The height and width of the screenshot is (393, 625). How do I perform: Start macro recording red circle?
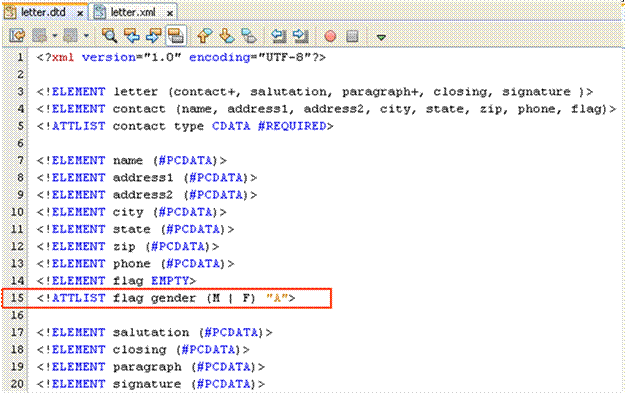pyautogui.click(x=330, y=36)
